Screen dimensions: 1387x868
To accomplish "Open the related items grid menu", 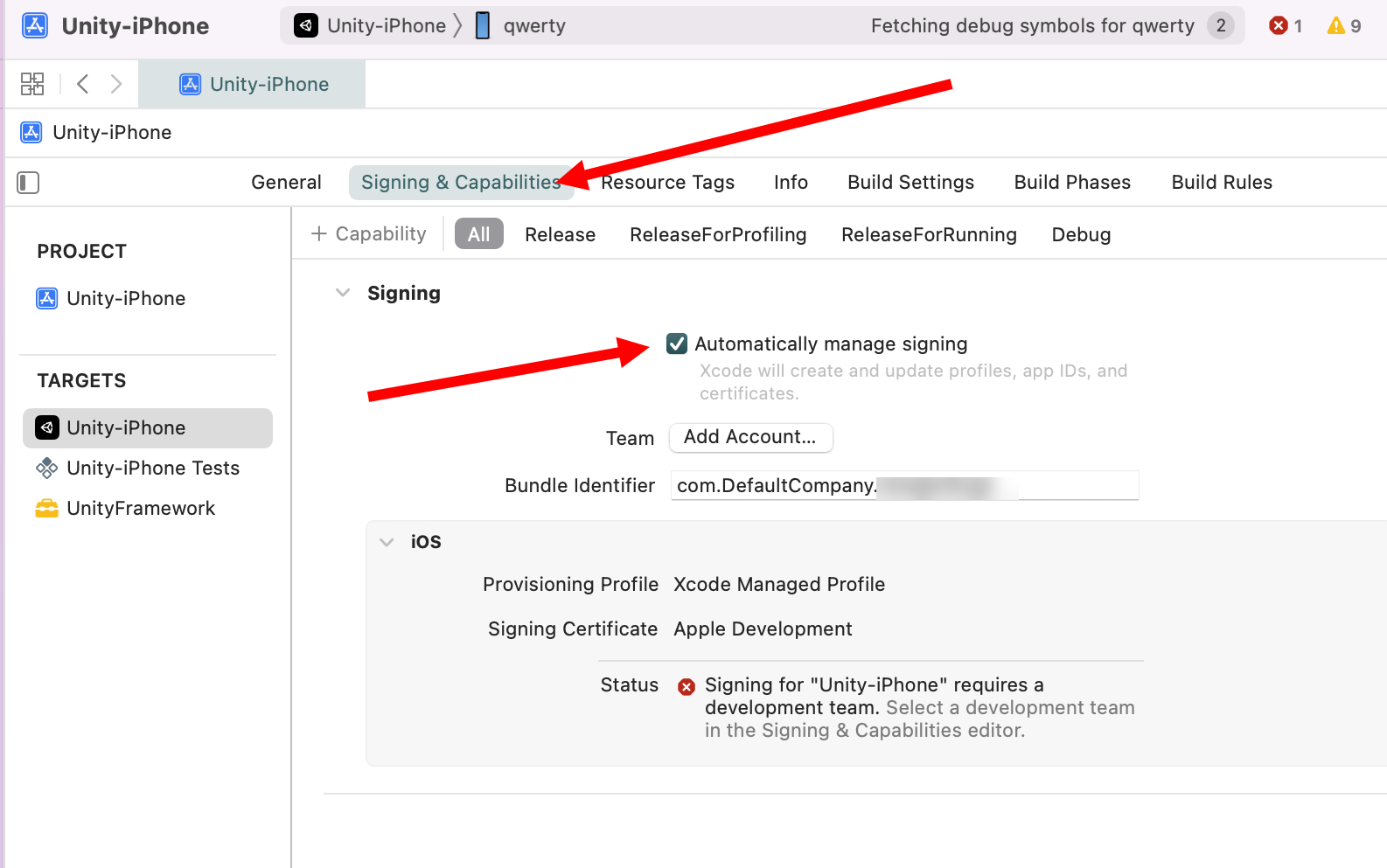I will [32, 84].
